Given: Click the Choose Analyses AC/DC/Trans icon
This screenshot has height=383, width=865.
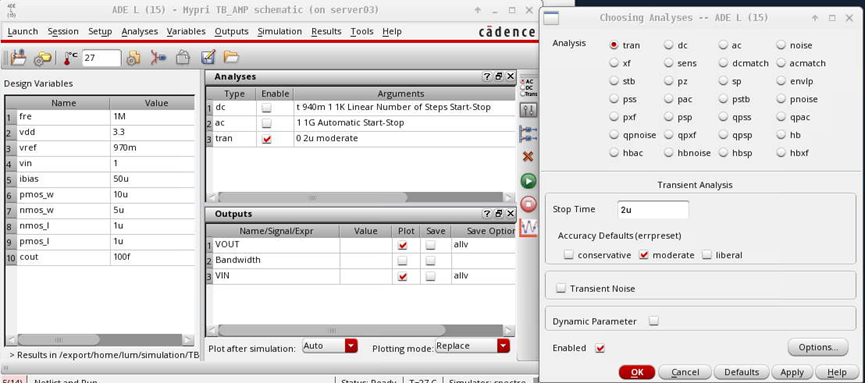Looking at the screenshot, I should (x=528, y=87).
